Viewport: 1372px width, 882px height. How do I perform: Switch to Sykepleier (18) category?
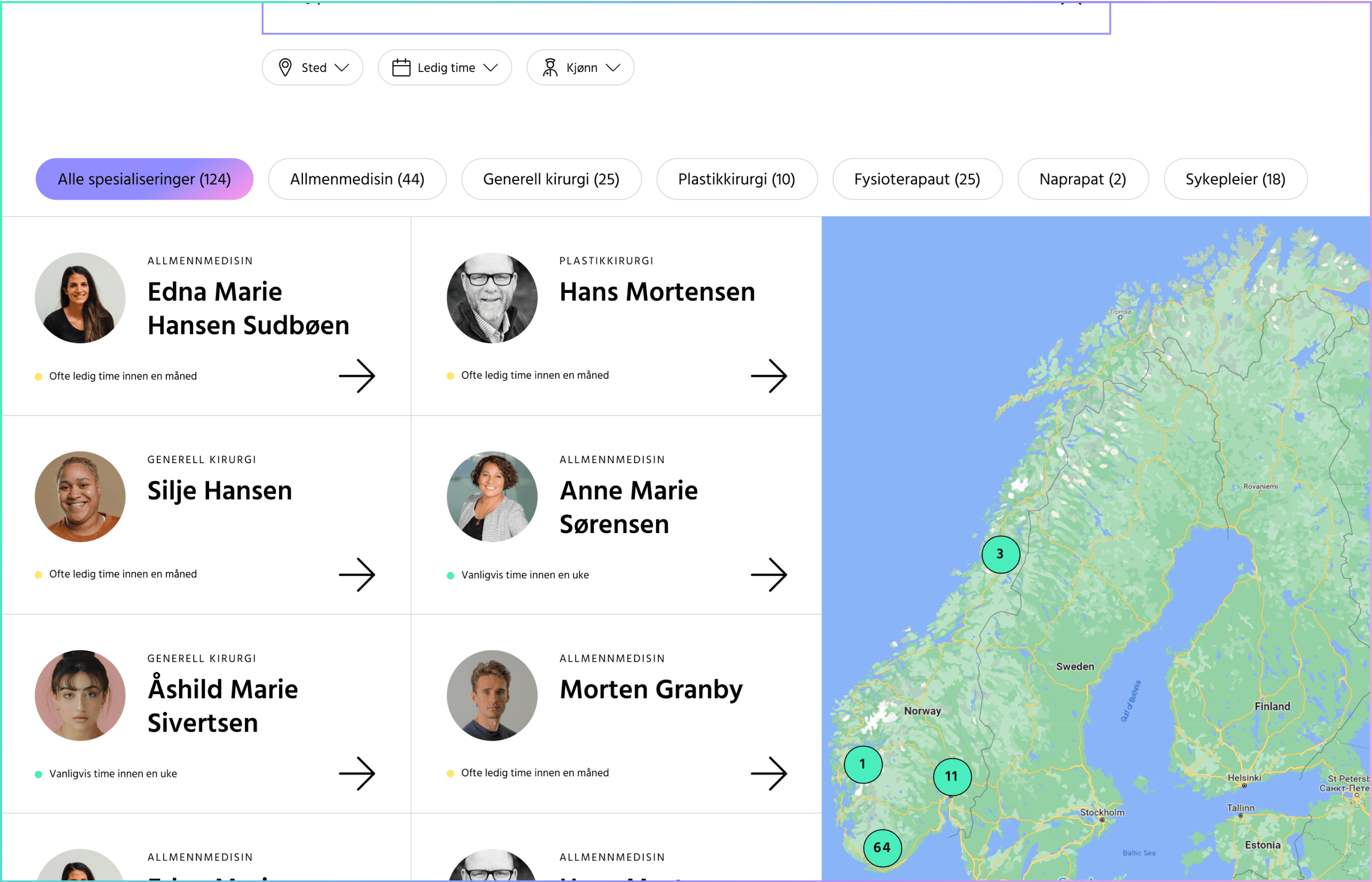1235,179
